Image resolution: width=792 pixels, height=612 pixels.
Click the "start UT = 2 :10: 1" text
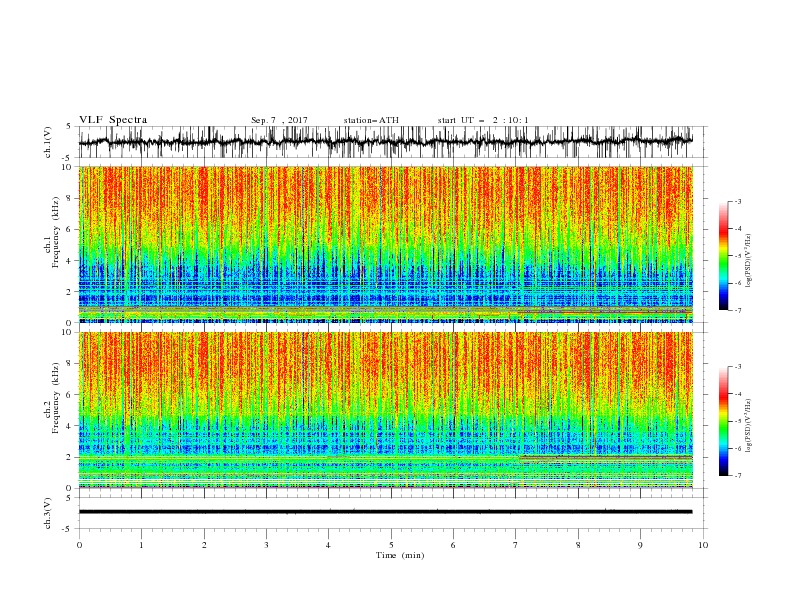[483, 120]
